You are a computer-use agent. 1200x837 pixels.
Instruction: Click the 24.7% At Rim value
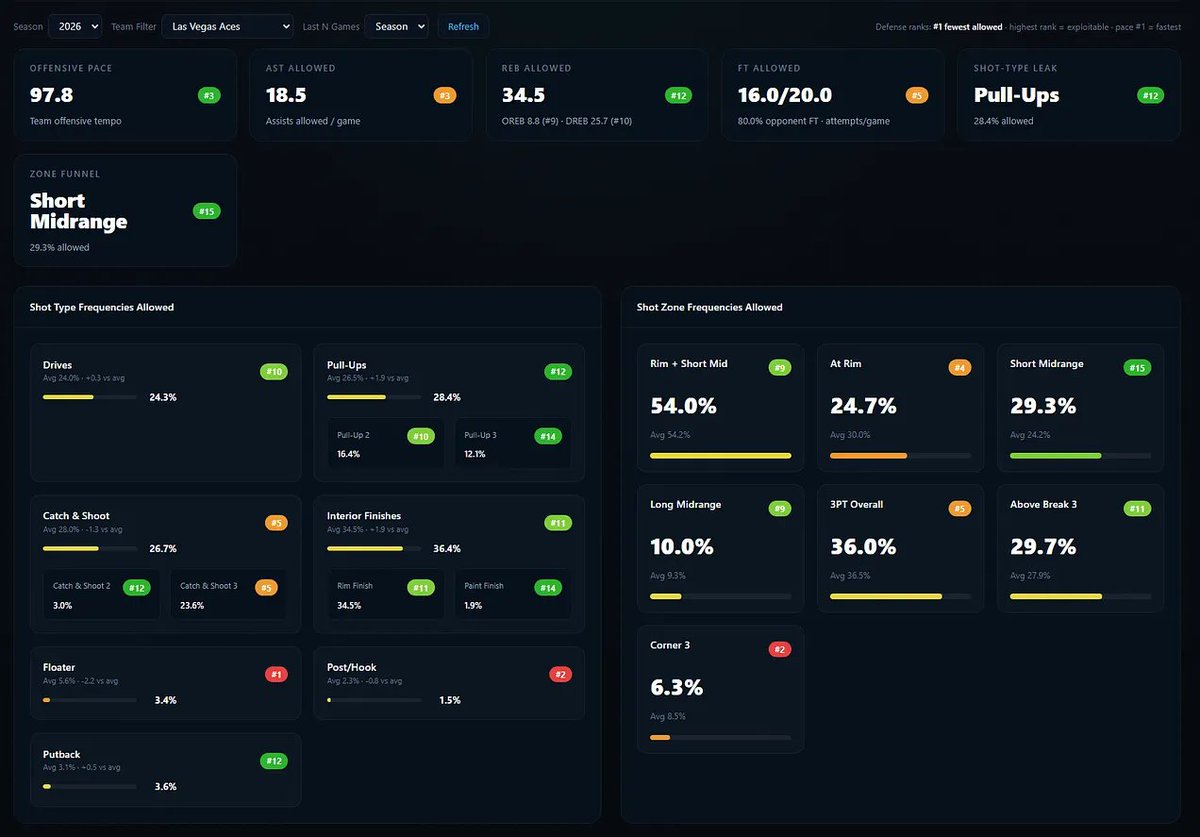pos(863,406)
